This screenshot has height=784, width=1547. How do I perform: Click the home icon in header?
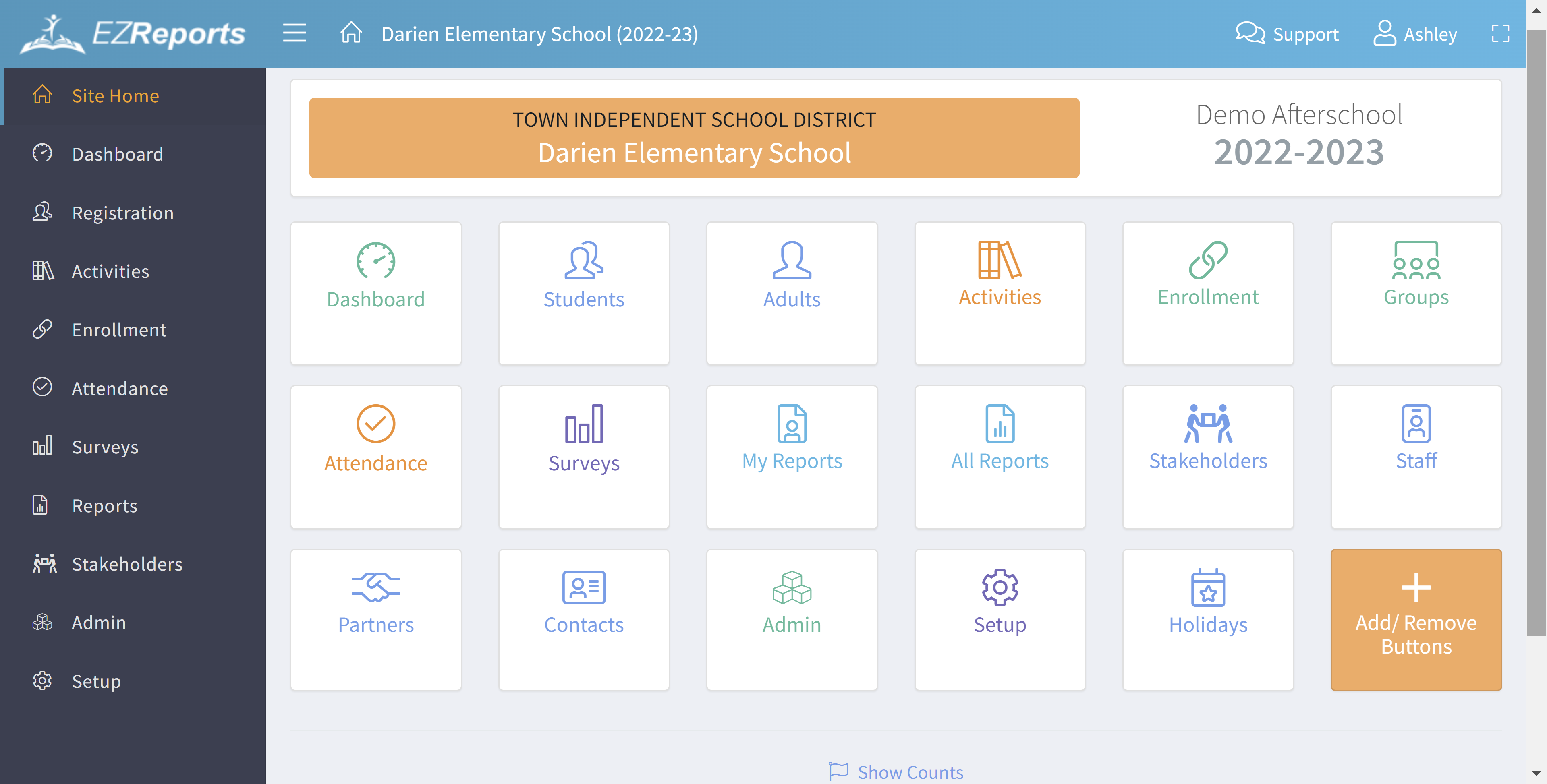[351, 33]
